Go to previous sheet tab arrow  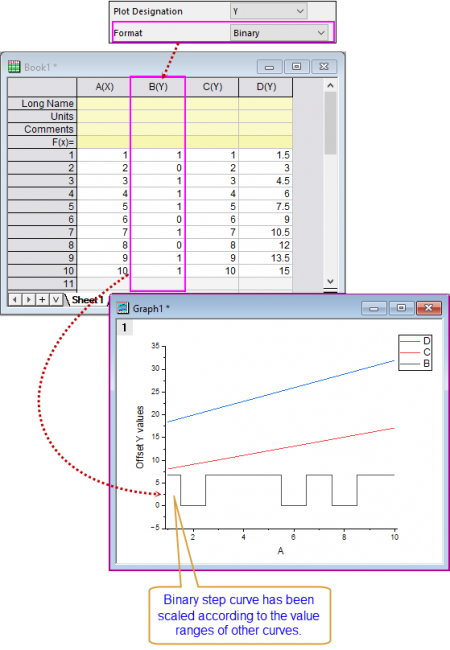click(15, 299)
